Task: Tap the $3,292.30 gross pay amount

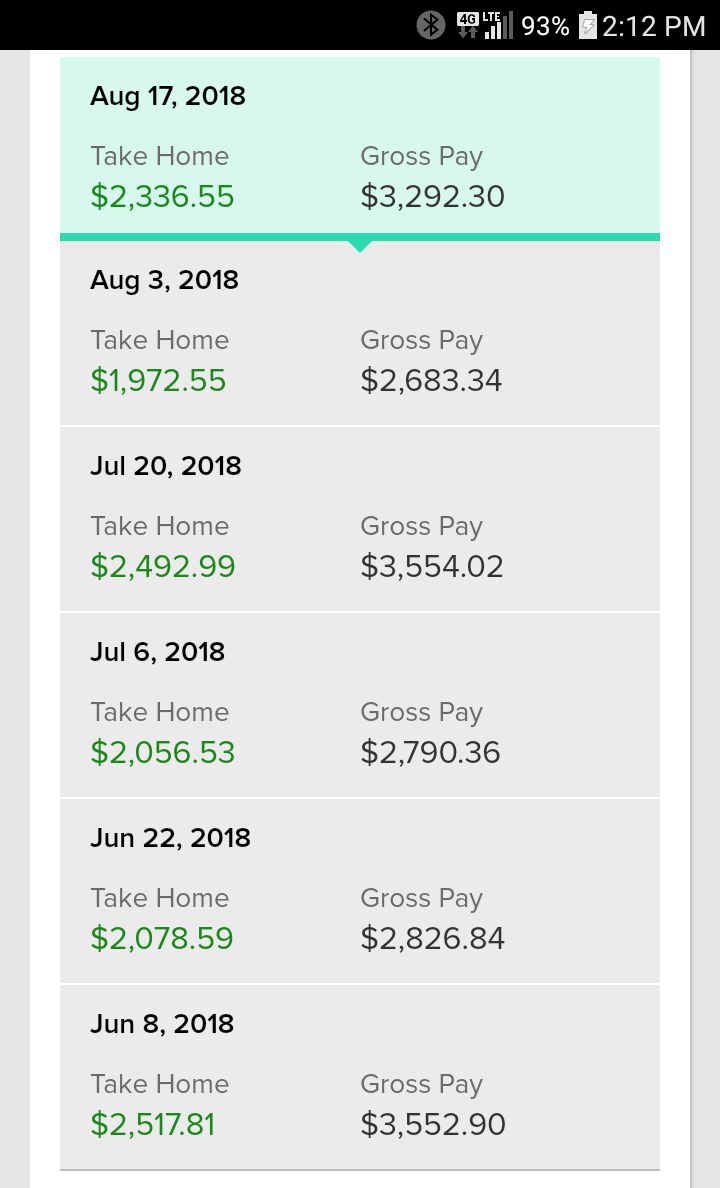Action: pyautogui.click(x=432, y=196)
